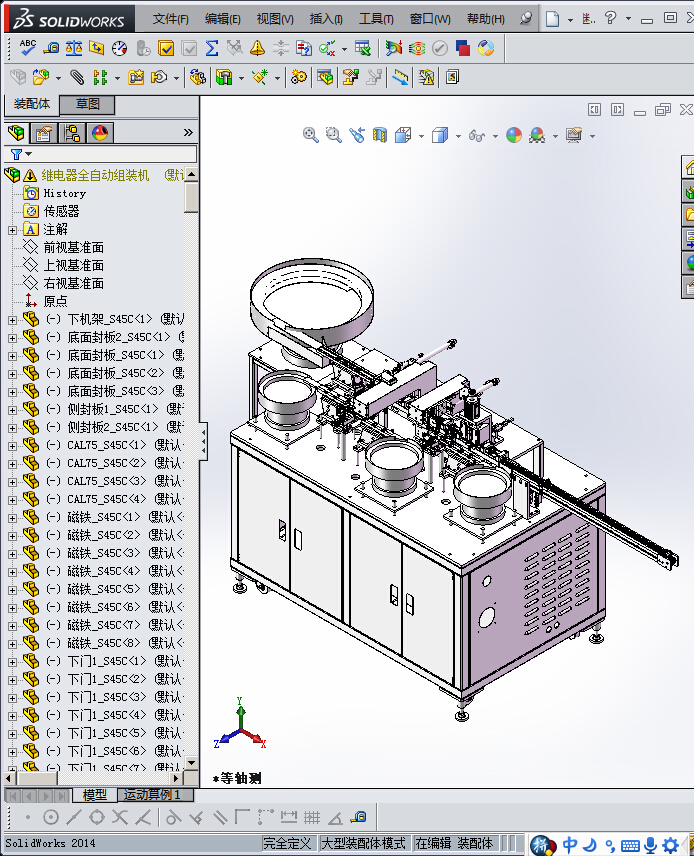694x856 pixels.
Task: Click the Zoom to Fit magnifier icon
Action: pyautogui.click(x=311, y=135)
